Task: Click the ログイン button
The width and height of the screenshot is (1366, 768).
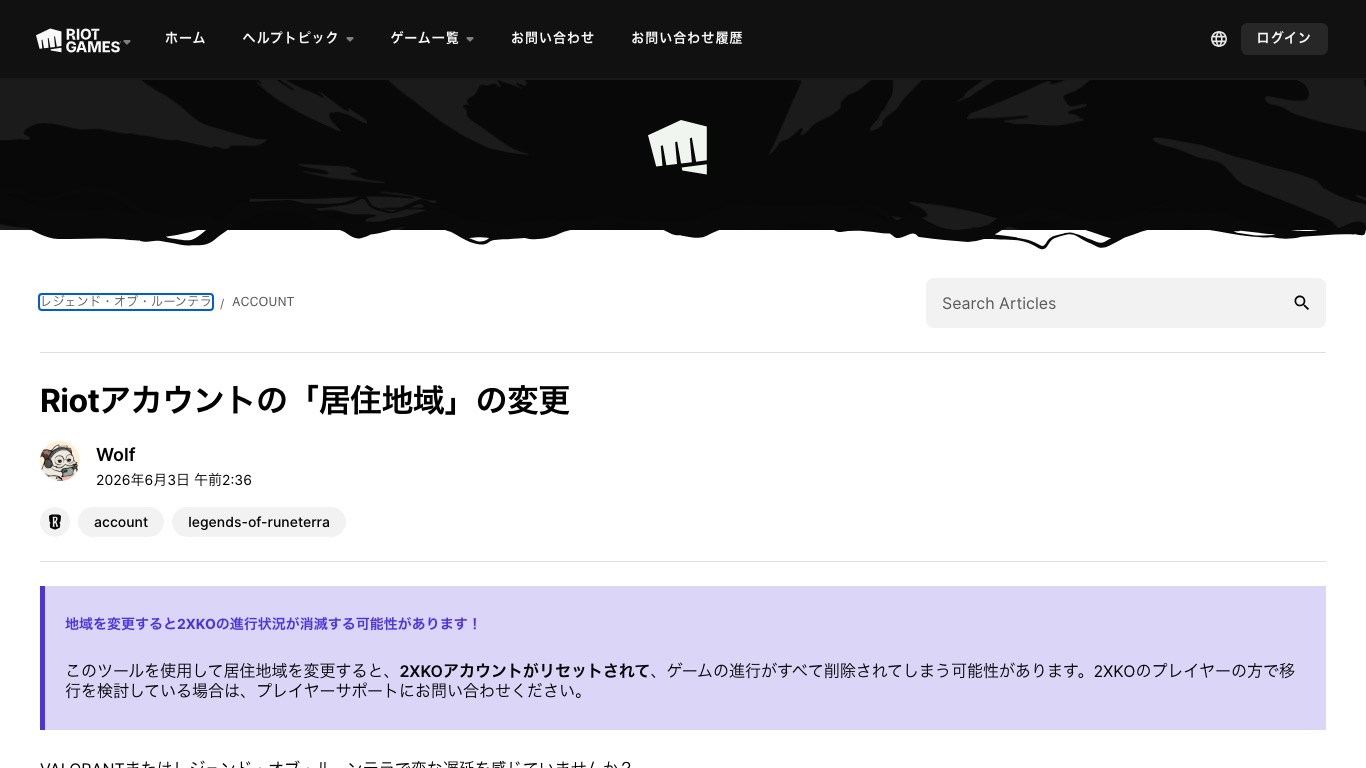Action: [x=1284, y=38]
